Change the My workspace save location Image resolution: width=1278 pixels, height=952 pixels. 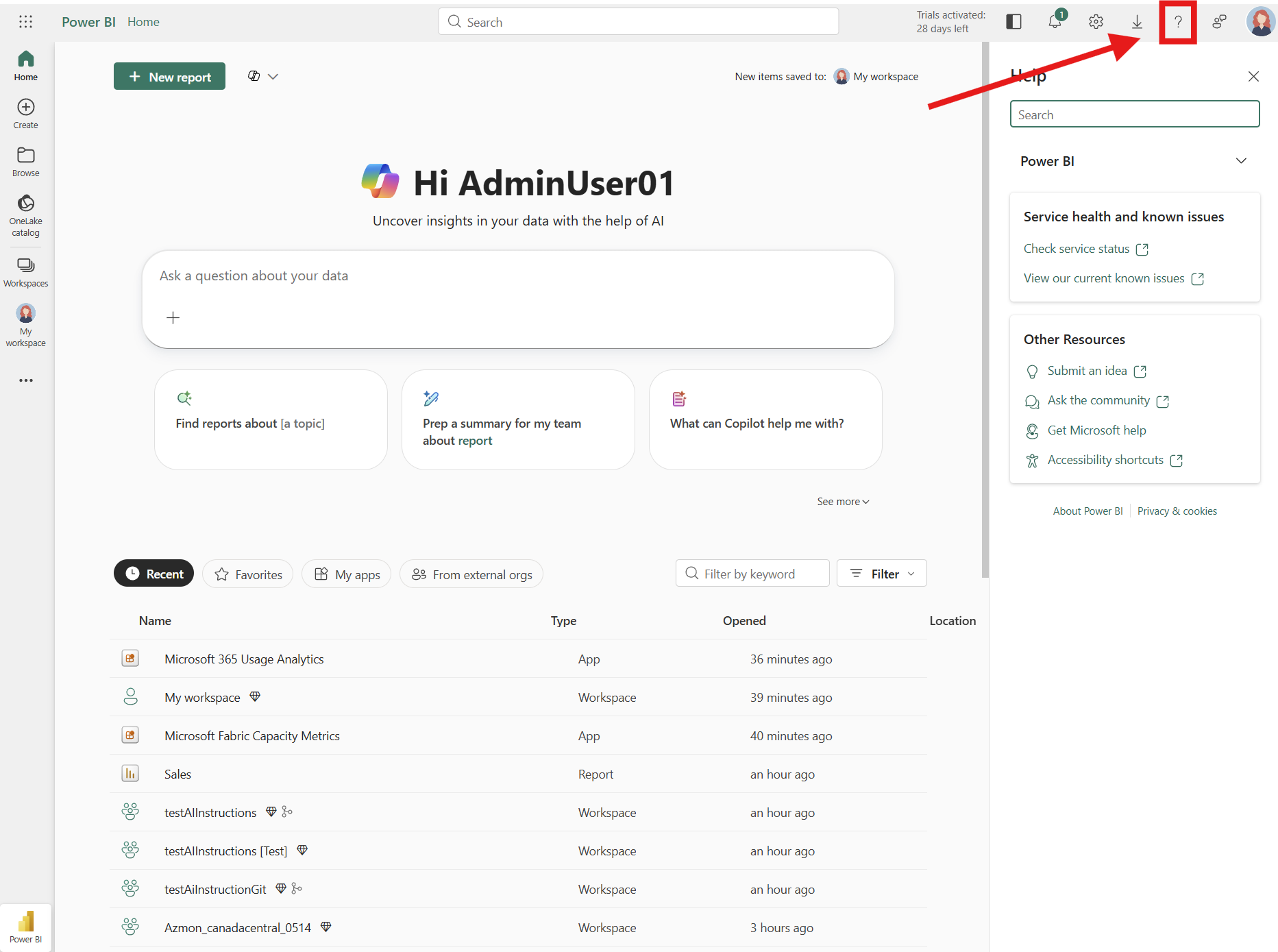click(x=876, y=77)
